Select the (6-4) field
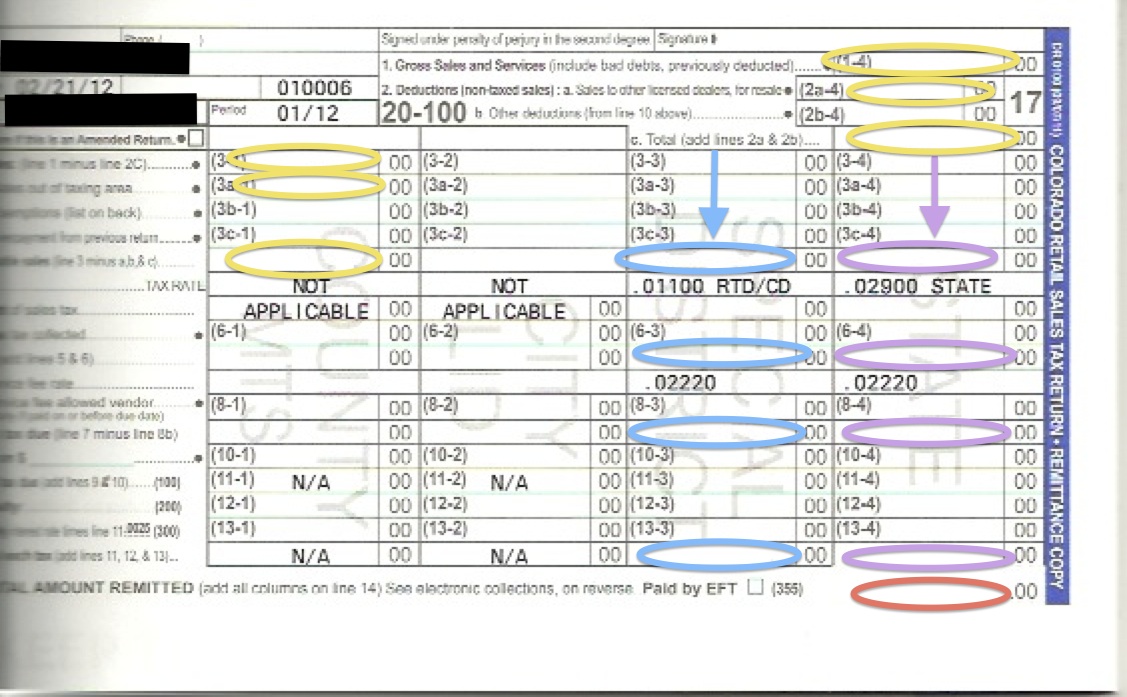Viewport: 1127px width, 697px height. 919,333
